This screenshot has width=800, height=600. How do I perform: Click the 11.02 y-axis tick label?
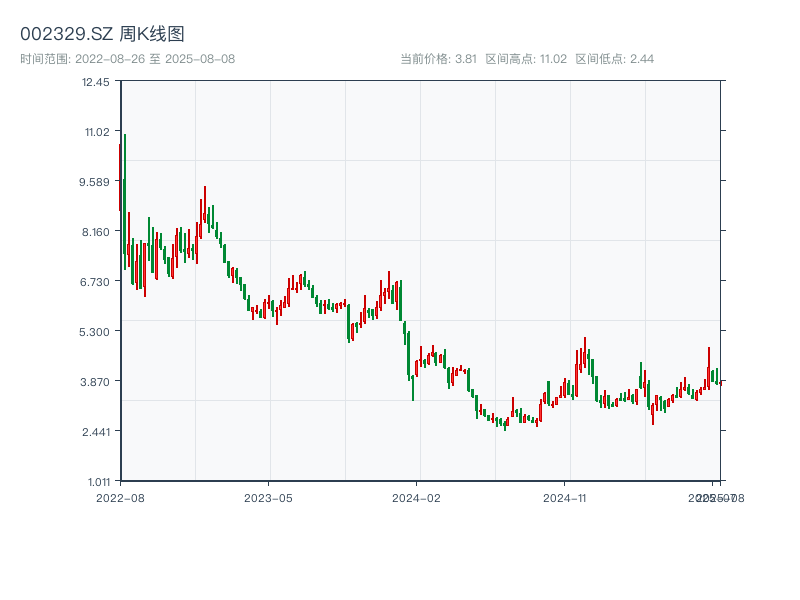(x=97, y=131)
